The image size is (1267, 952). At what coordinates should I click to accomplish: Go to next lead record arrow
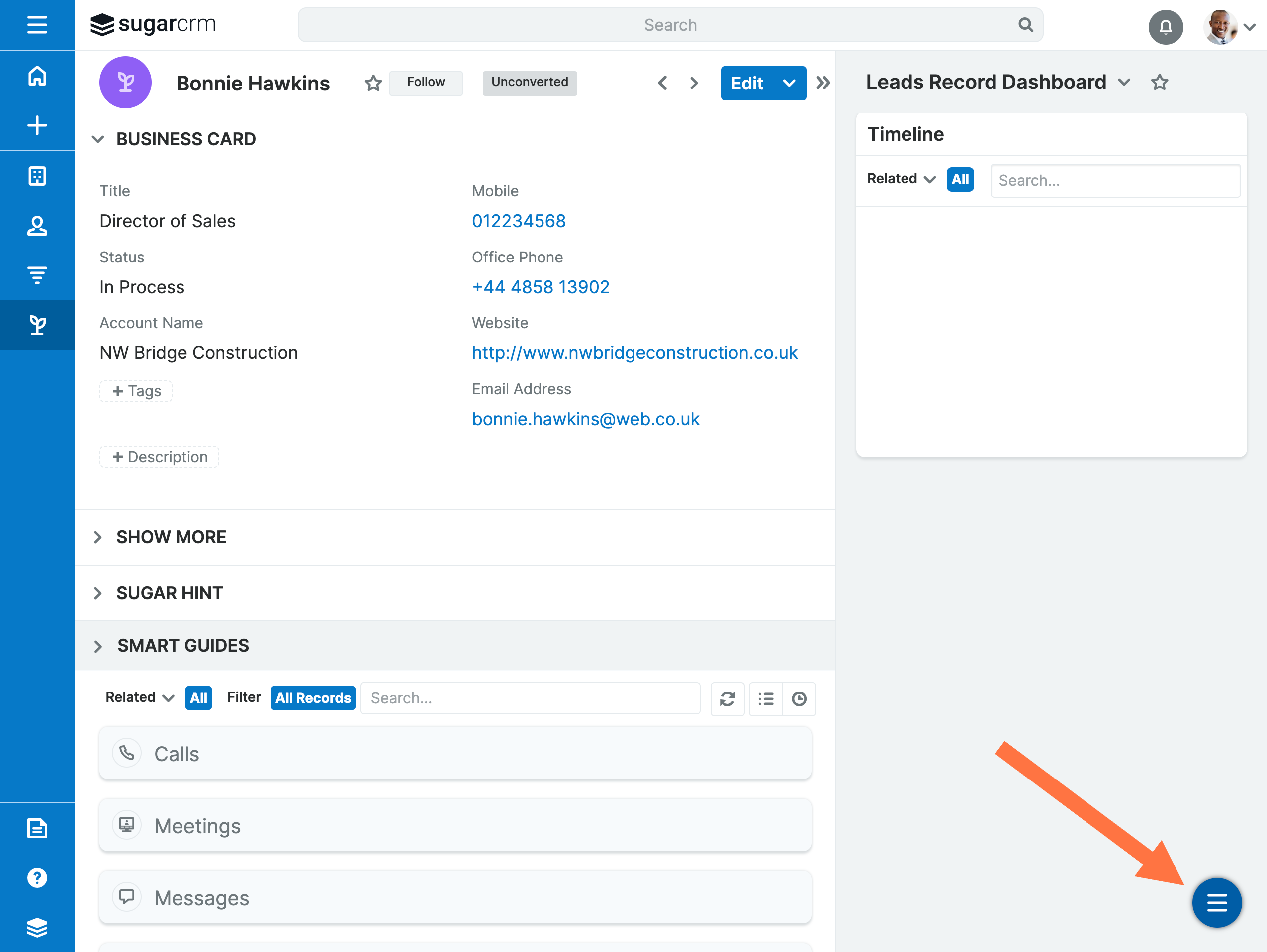(694, 83)
